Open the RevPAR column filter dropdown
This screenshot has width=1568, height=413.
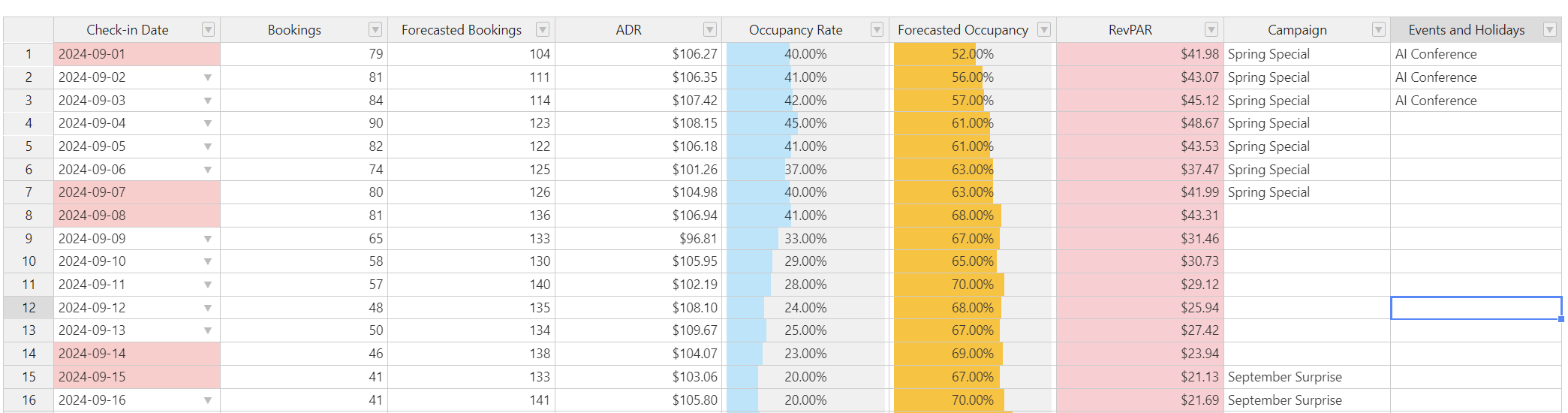1211,30
